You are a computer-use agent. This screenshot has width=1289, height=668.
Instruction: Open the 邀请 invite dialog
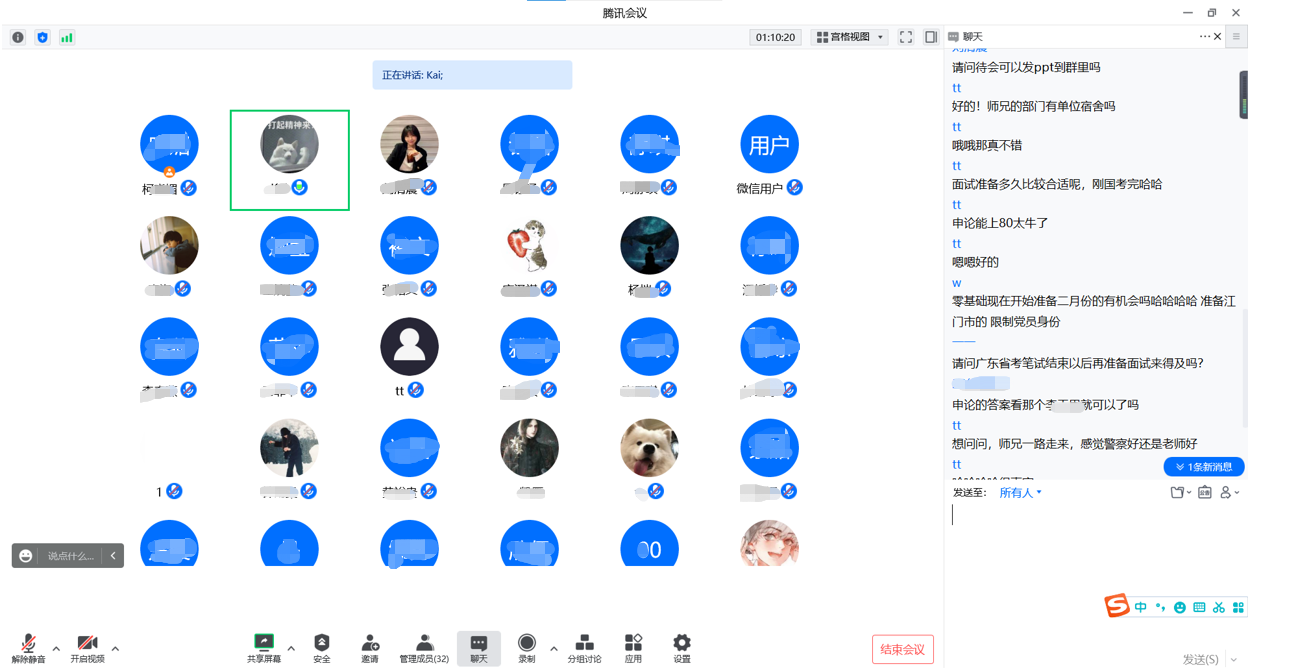(x=370, y=648)
